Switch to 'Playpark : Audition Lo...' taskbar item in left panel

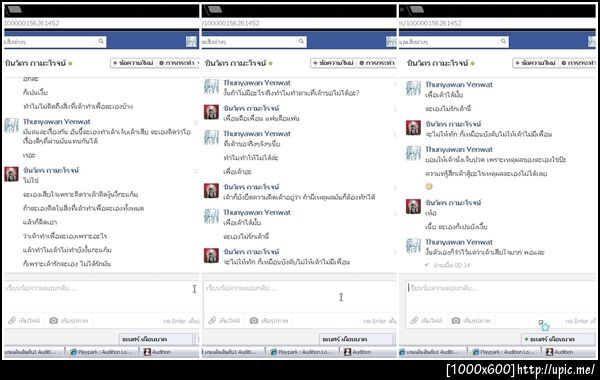101,352
